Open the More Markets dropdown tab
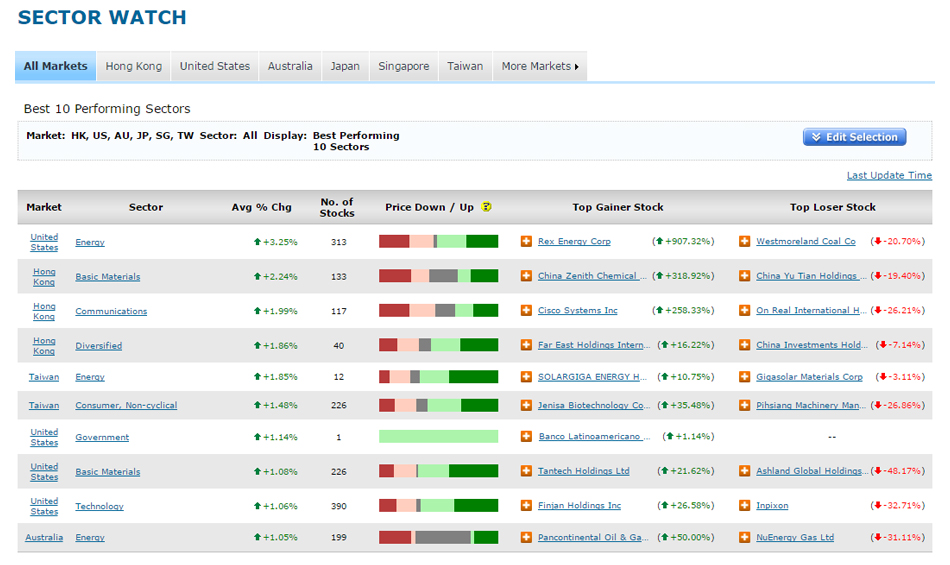This screenshot has width=950, height=565. pos(540,66)
